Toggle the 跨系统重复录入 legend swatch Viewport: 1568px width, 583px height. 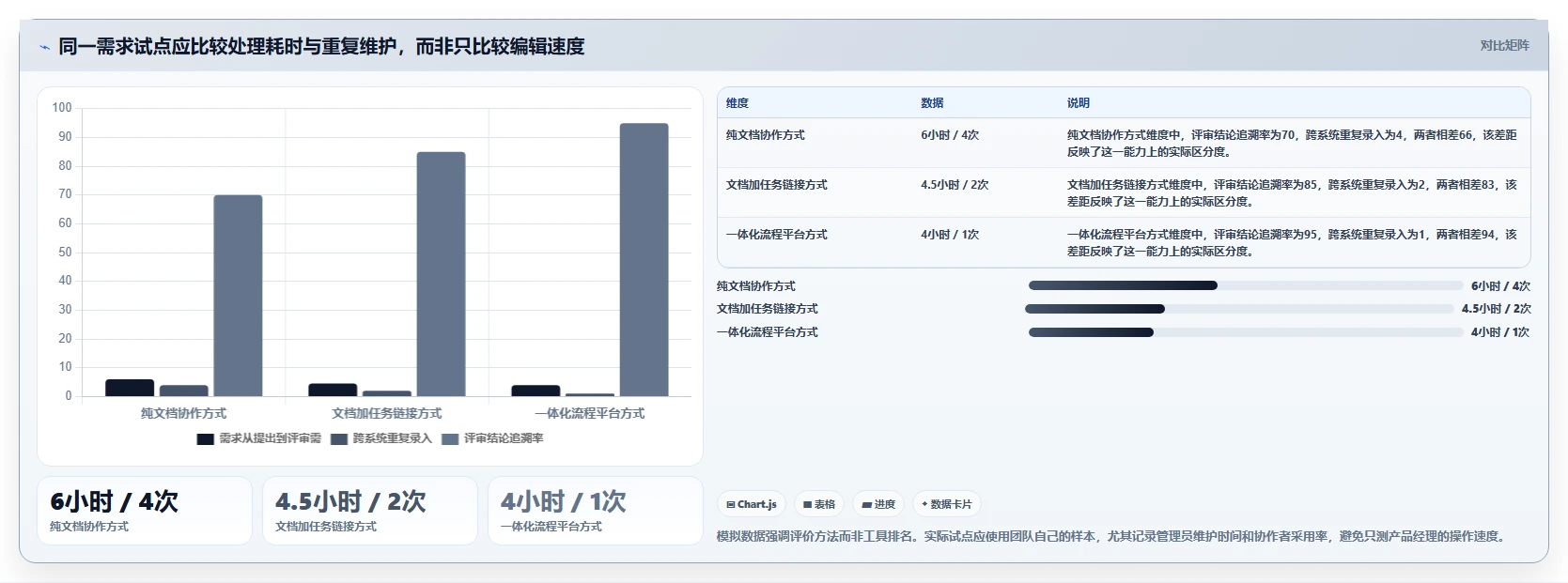[339, 438]
